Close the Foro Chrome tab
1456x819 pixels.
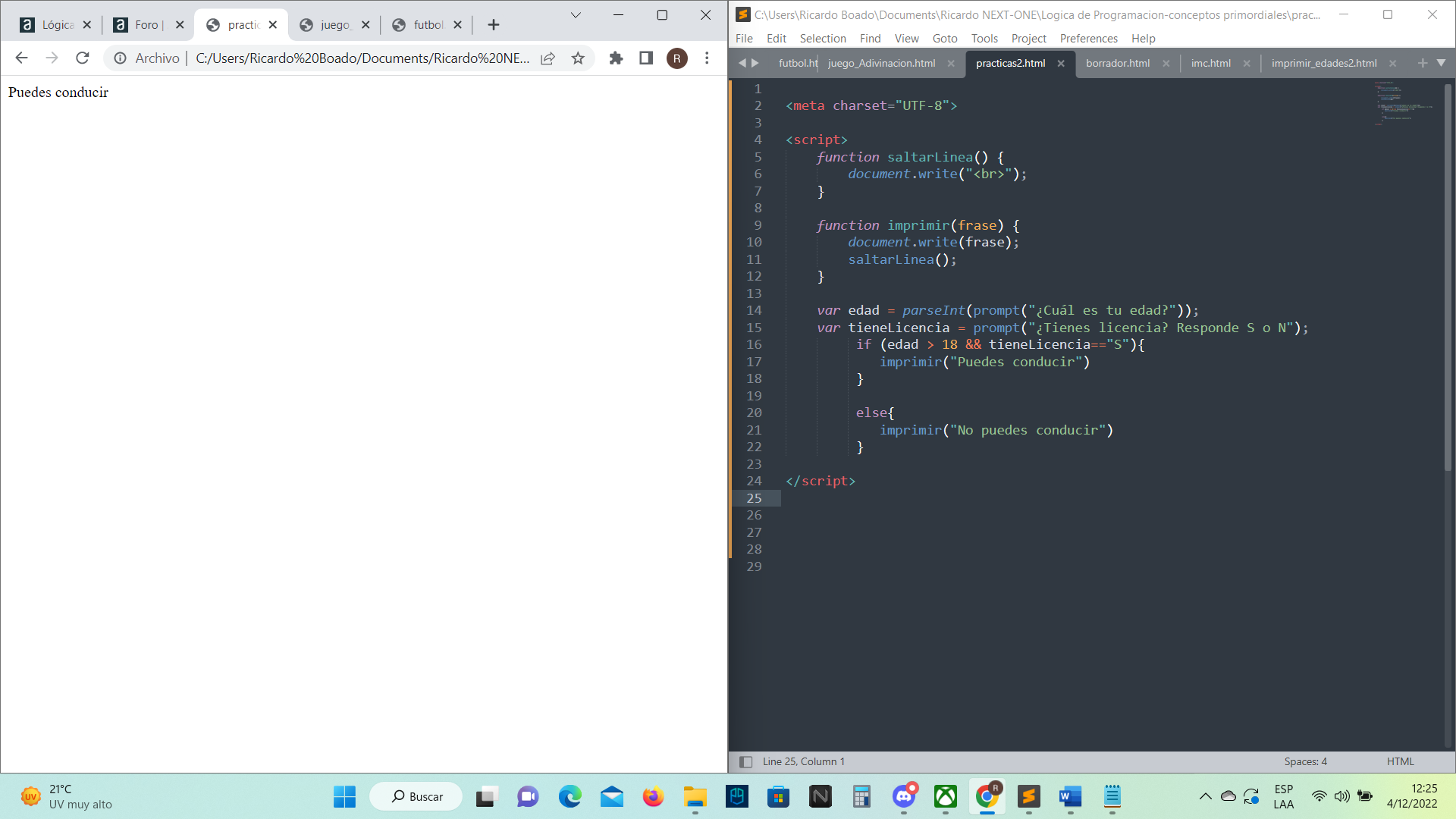(180, 25)
